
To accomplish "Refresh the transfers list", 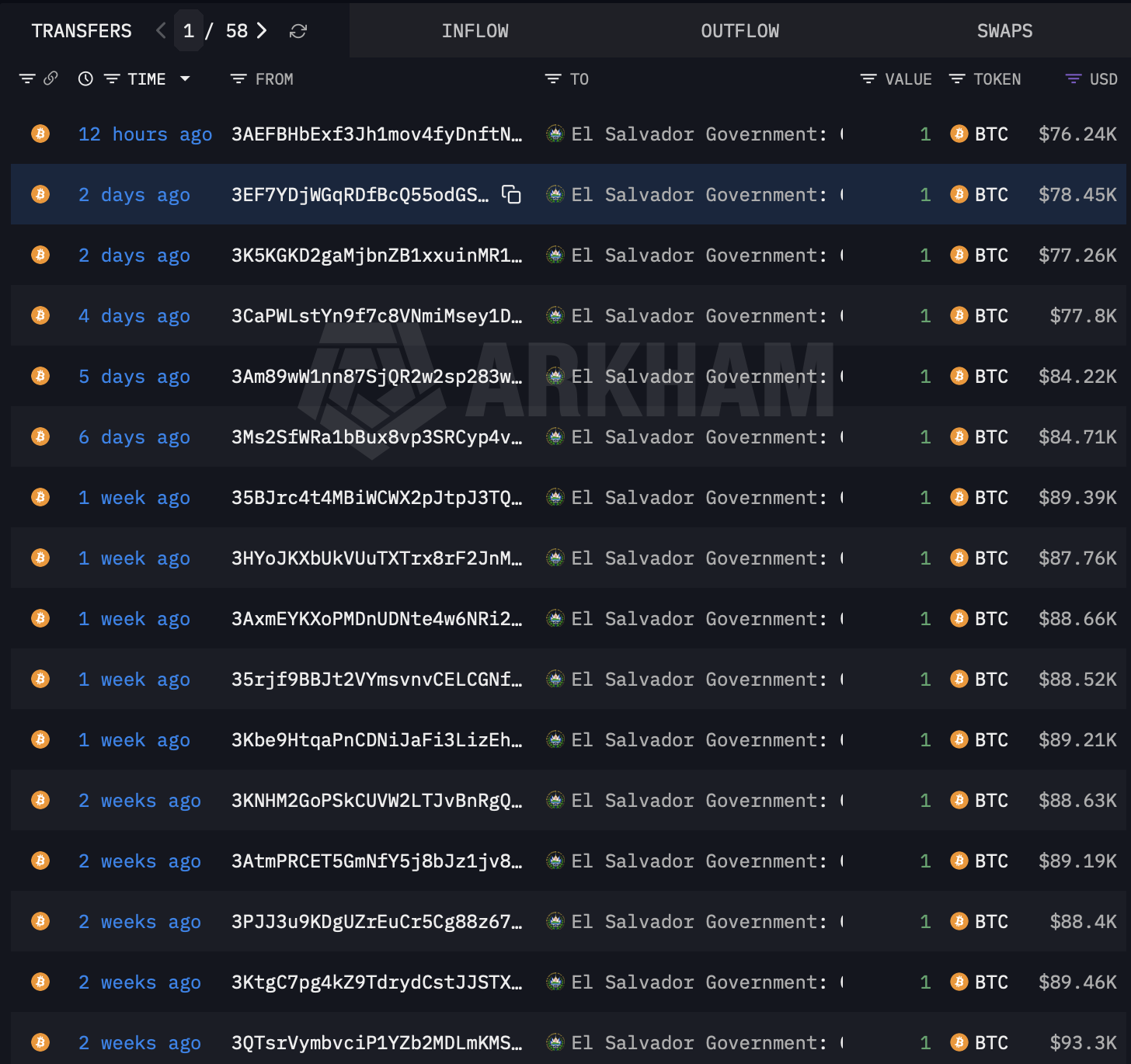I will point(298,31).
